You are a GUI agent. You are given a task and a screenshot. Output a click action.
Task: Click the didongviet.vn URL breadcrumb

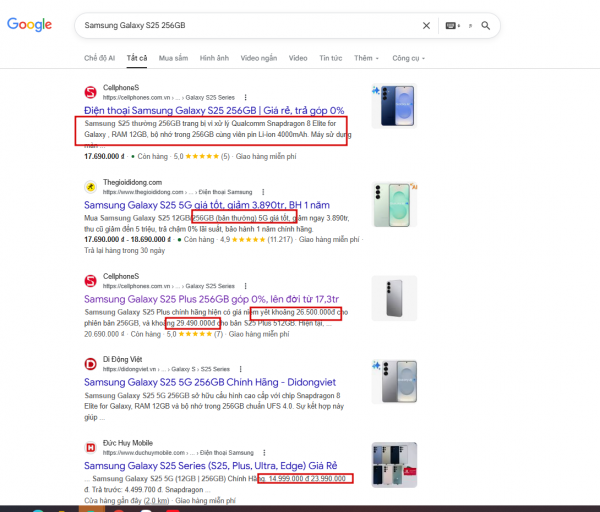pos(166,369)
